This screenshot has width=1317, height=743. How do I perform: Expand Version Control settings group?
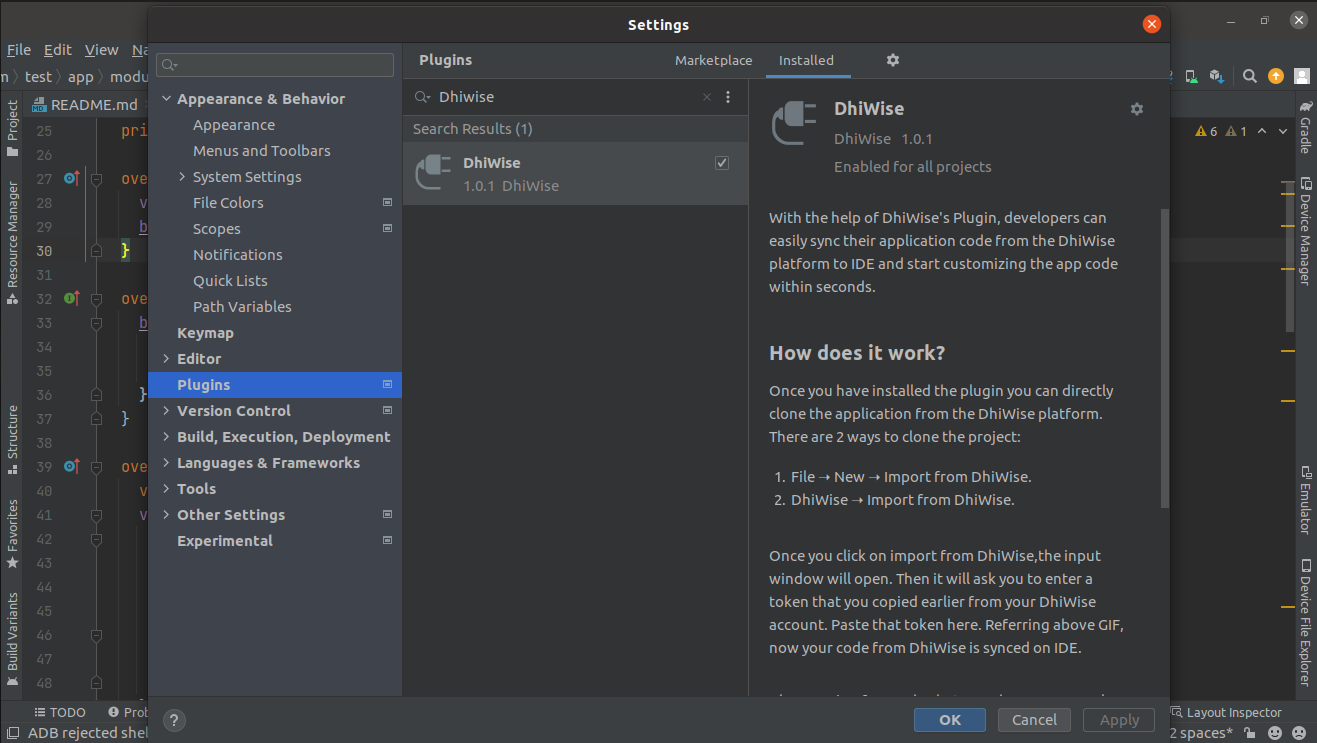coord(167,411)
